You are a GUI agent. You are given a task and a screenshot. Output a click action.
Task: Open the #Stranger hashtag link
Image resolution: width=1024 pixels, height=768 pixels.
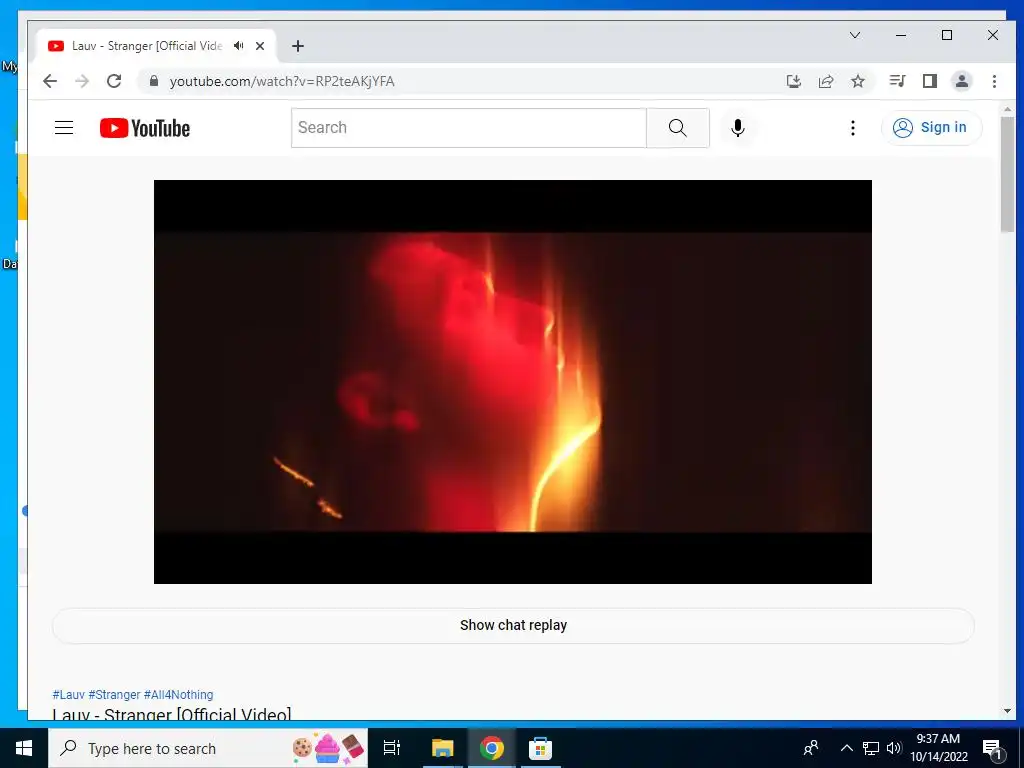tap(114, 695)
